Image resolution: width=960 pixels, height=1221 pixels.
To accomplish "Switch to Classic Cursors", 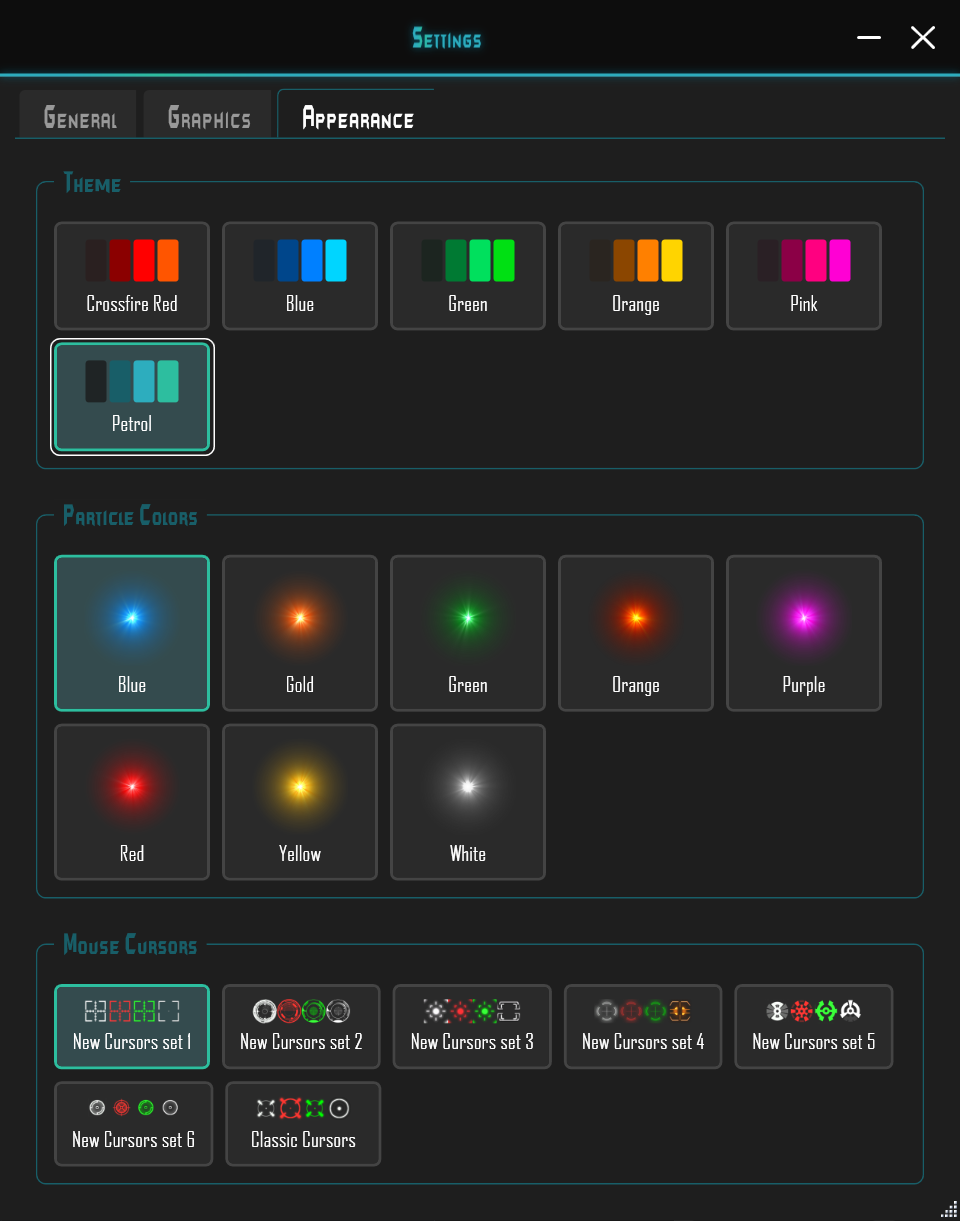I will (x=303, y=1124).
